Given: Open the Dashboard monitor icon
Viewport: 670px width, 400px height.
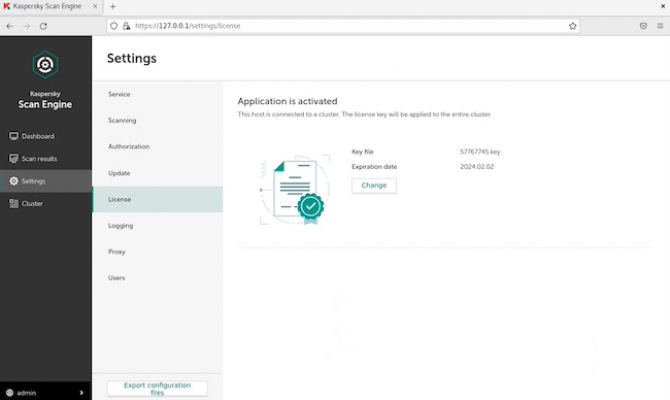Looking at the screenshot, I should pos(14,136).
